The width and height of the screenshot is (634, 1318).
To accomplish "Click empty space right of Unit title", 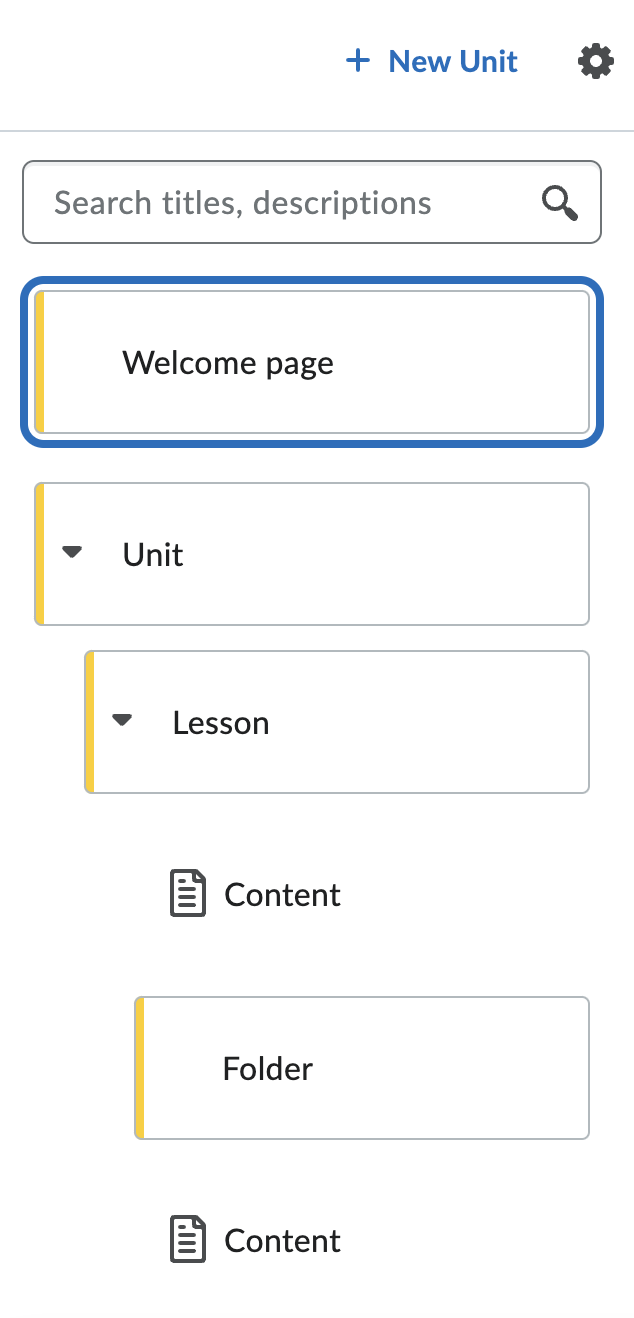I will click(x=400, y=554).
